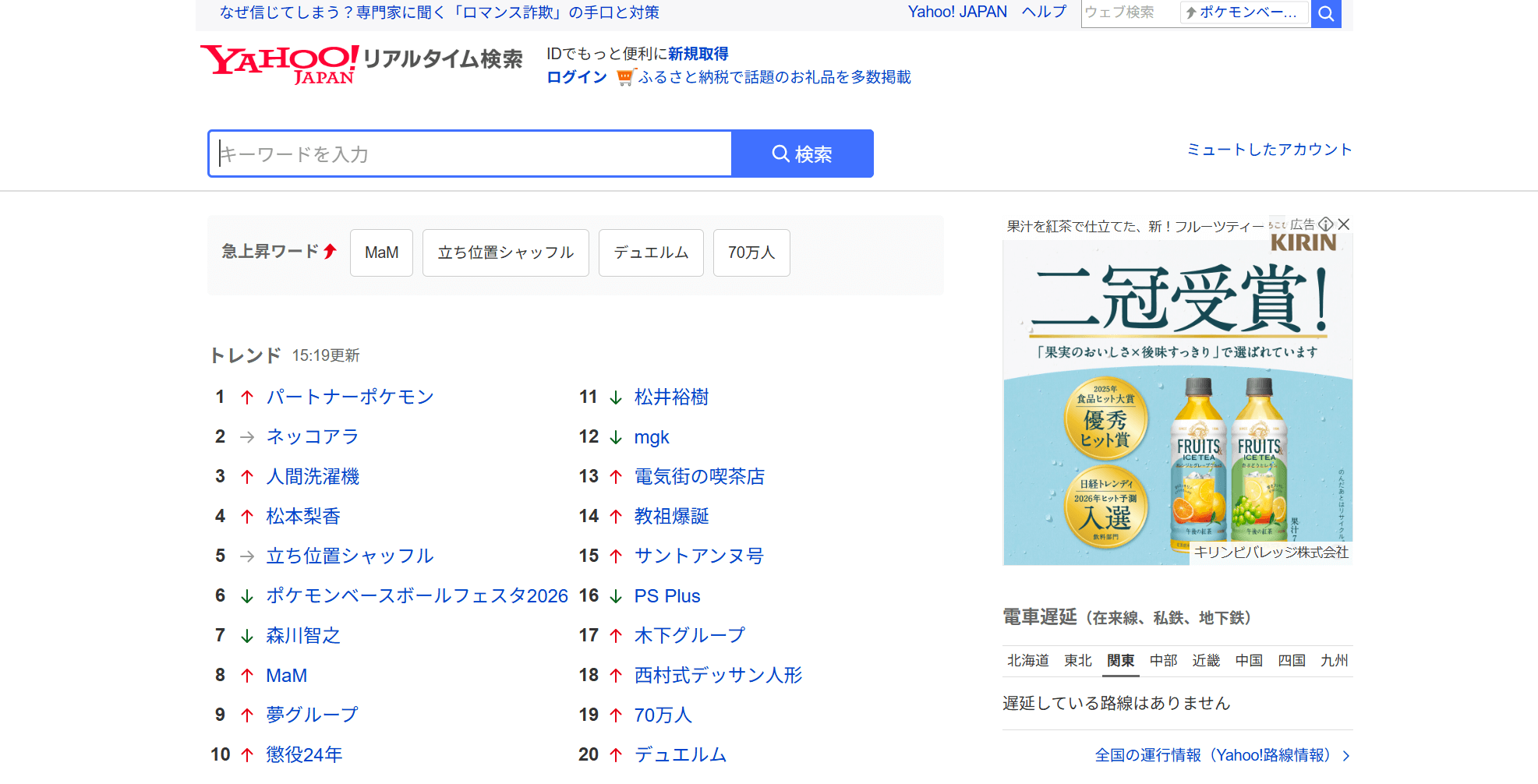Click the MaM rising word chip
This screenshot has width=1538, height=784.
tap(381, 253)
